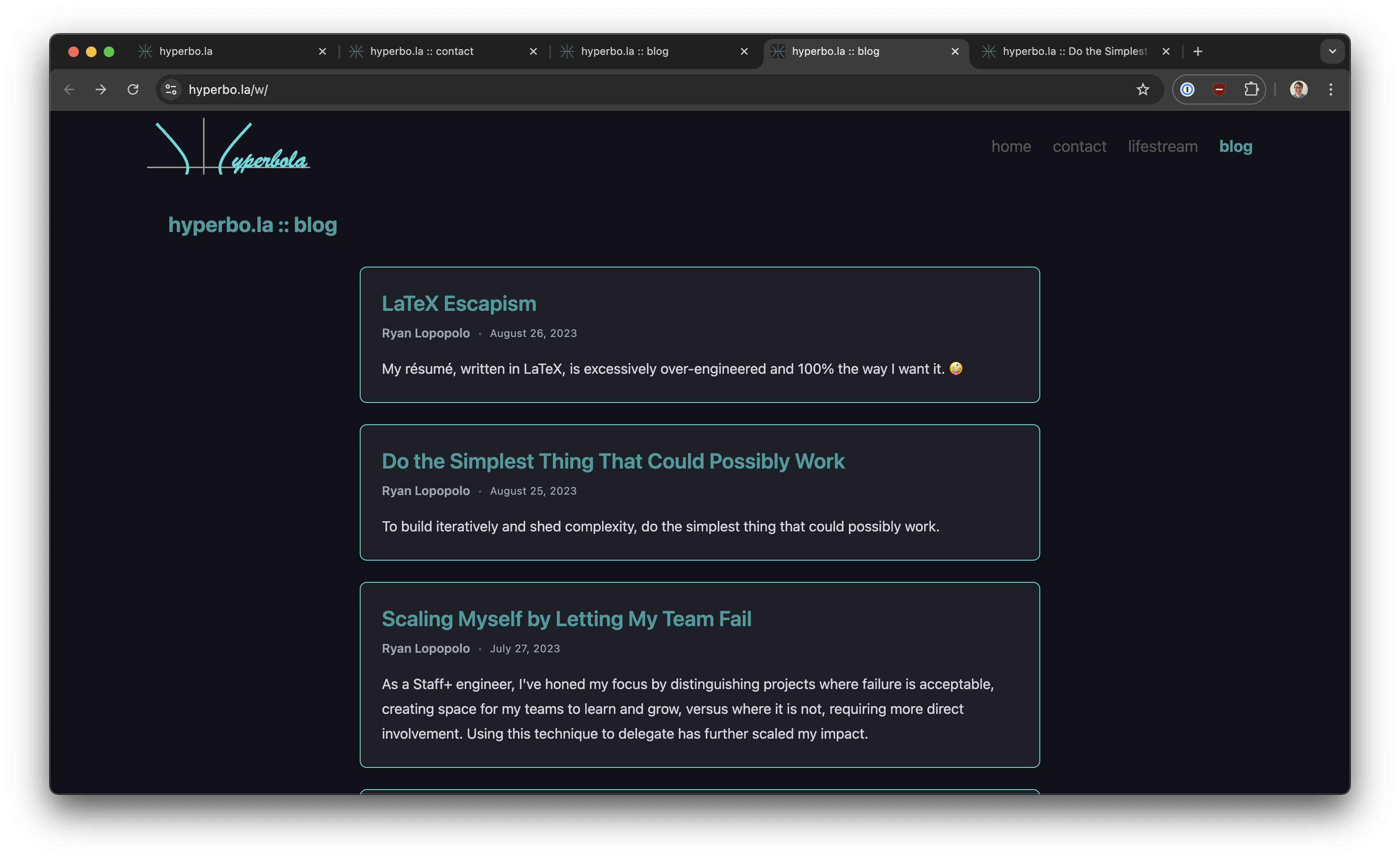Open the LaTeX Escapism blog post
This screenshot has height=860, width=1400.
pyautogui.click(x=459, y=303)
